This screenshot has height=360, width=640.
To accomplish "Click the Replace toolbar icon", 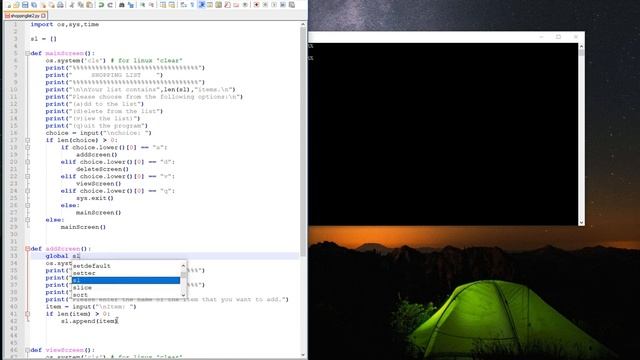I will [131, 5].
